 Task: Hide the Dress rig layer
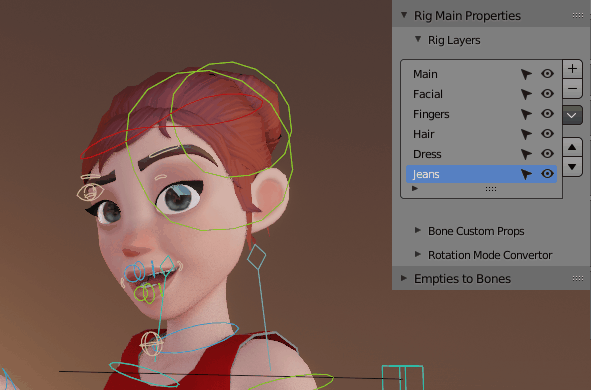[547, 153]
